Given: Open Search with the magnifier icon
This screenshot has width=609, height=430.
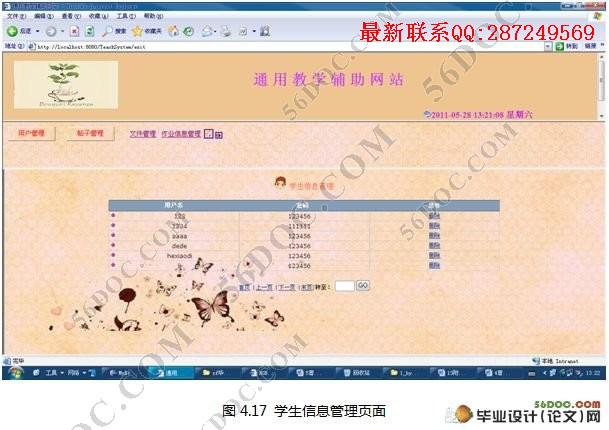Looking at the screenshot, I should (x=107, y=31).
